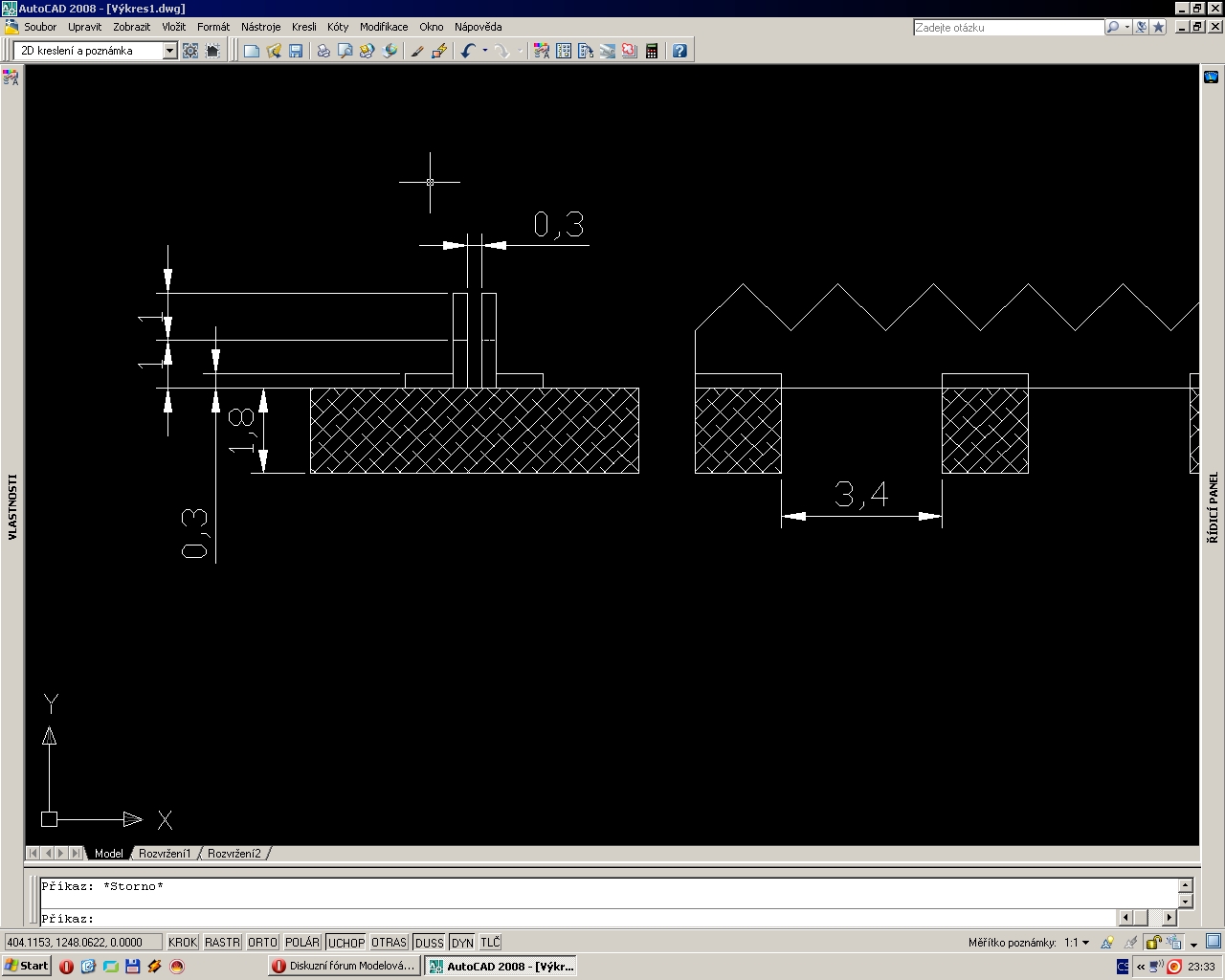1225x980 pixels.
Task: Open the Plot Preview icon
Action: 345,51
